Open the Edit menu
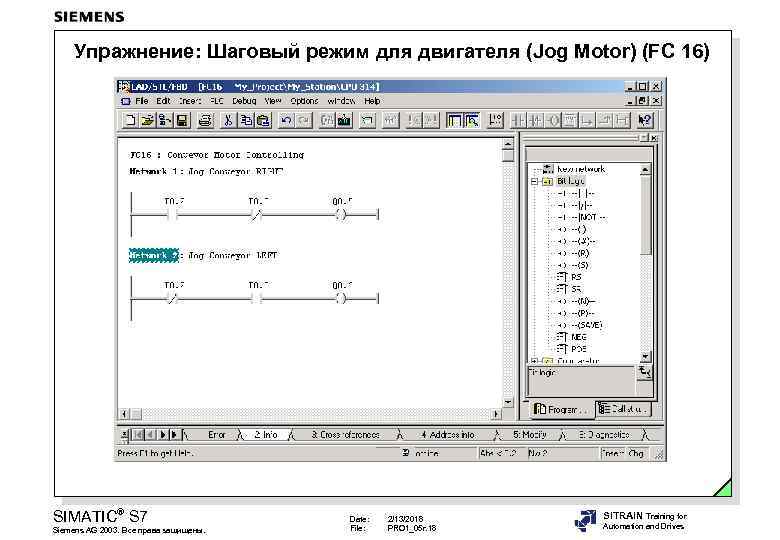Viewport: 780px width, 540px height. click(x=163, y=101)
